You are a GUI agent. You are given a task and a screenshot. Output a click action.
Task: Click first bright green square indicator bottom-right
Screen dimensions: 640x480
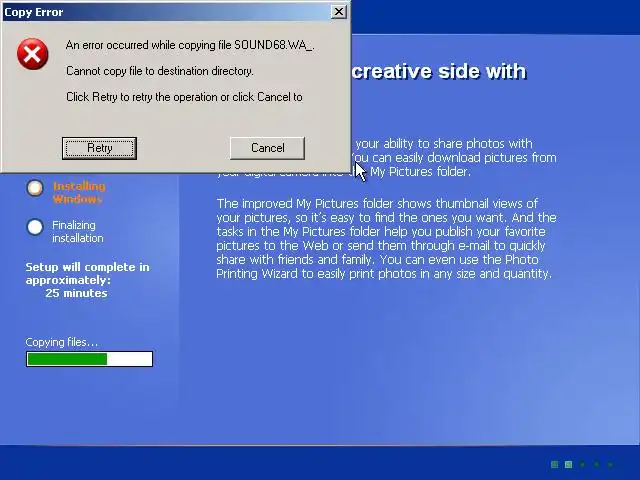point(554,464)
